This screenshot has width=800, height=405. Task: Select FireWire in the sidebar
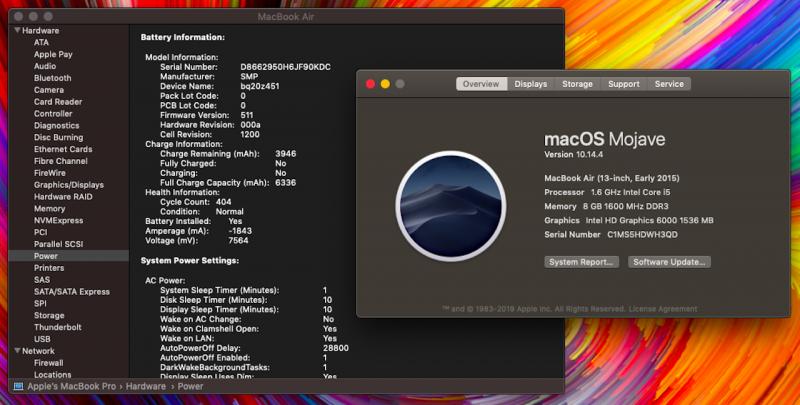click(x=49, y=173)
